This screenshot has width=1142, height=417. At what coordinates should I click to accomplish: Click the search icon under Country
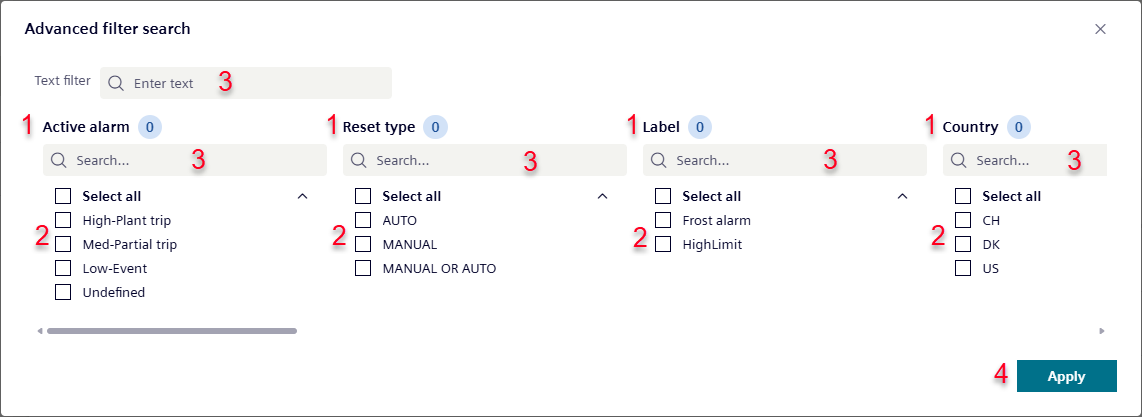958,160
